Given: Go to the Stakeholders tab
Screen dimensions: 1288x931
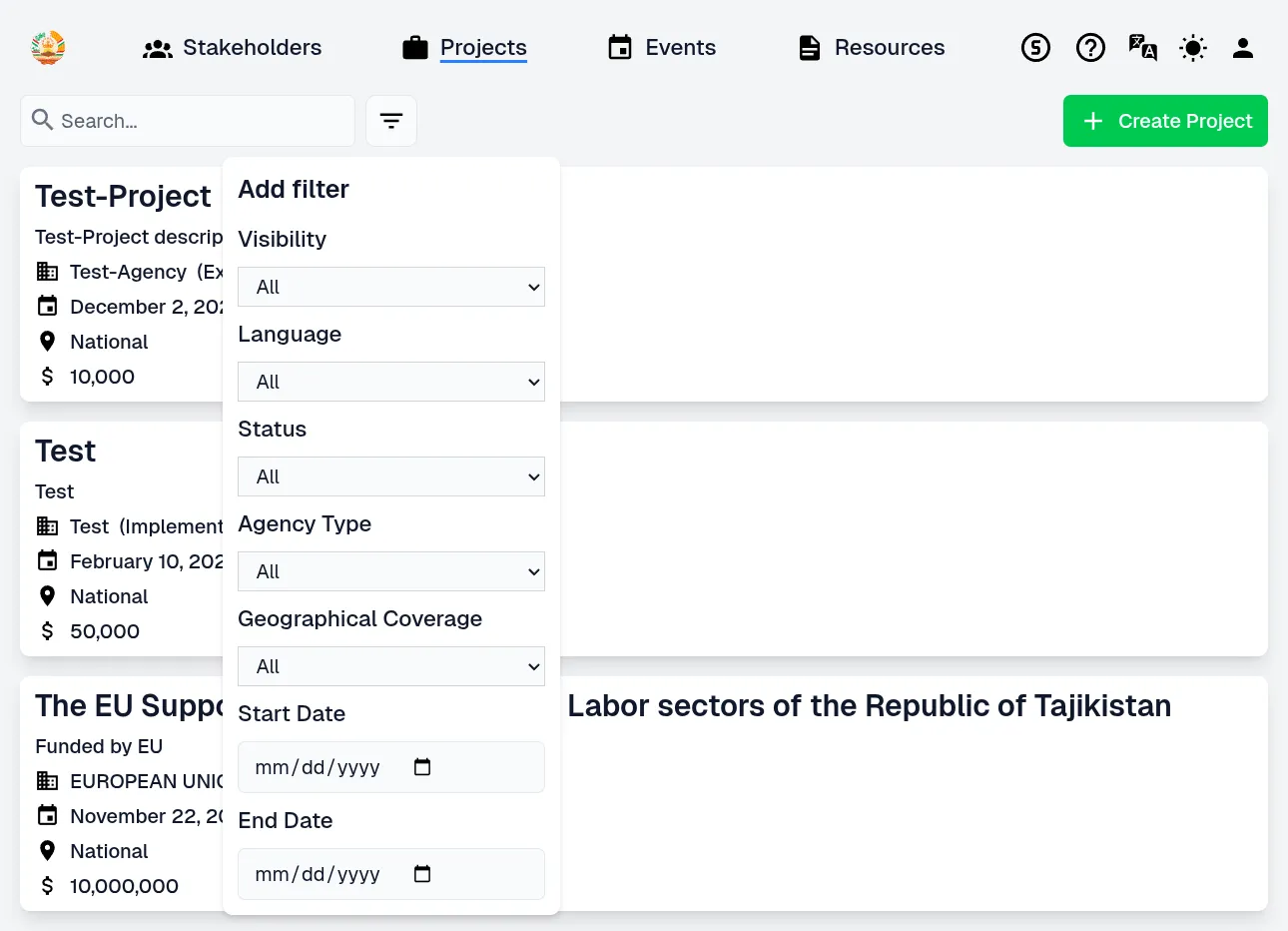Looking at the screenshot, I should tap(233, 47).
